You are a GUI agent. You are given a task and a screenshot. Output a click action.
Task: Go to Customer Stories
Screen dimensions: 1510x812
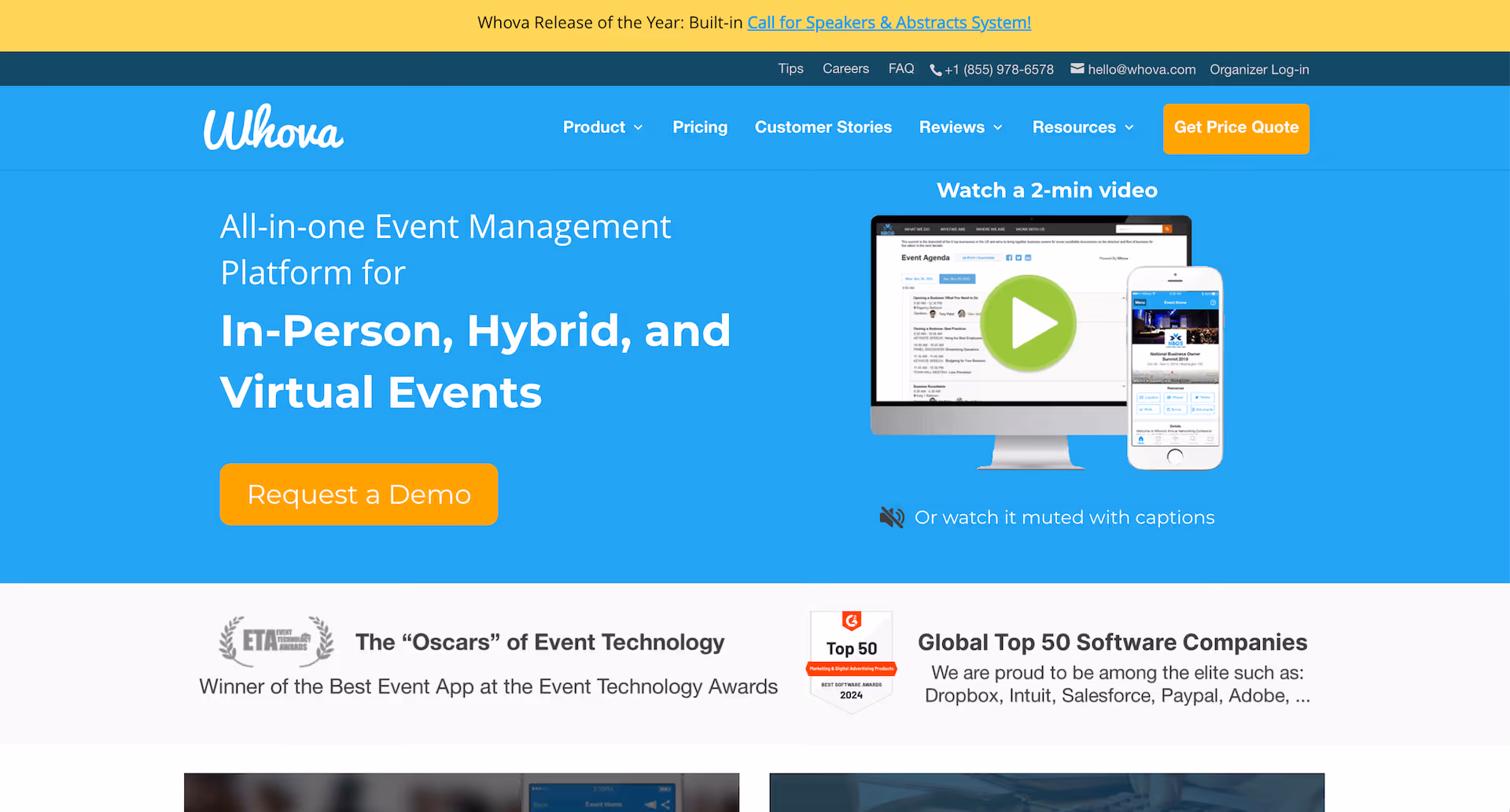pyautogui.click(x=823, y=127)
